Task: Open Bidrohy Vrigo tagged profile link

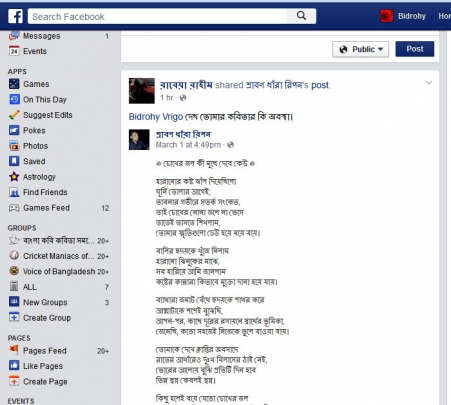Action: (156, 117)
